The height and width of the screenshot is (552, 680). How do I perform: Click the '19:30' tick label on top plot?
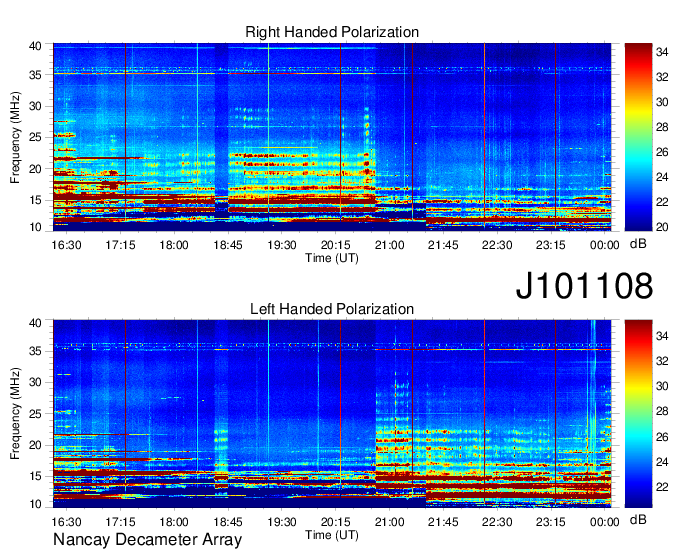[x=282, y=245]
